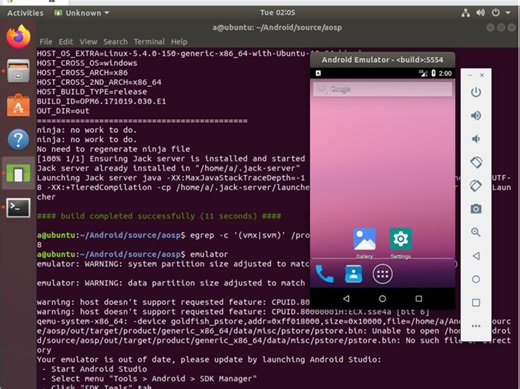The height and width of the screenshot is (389, 520).
Task: Click the Google search bar on the Android screen
Action: click(383, 89)
